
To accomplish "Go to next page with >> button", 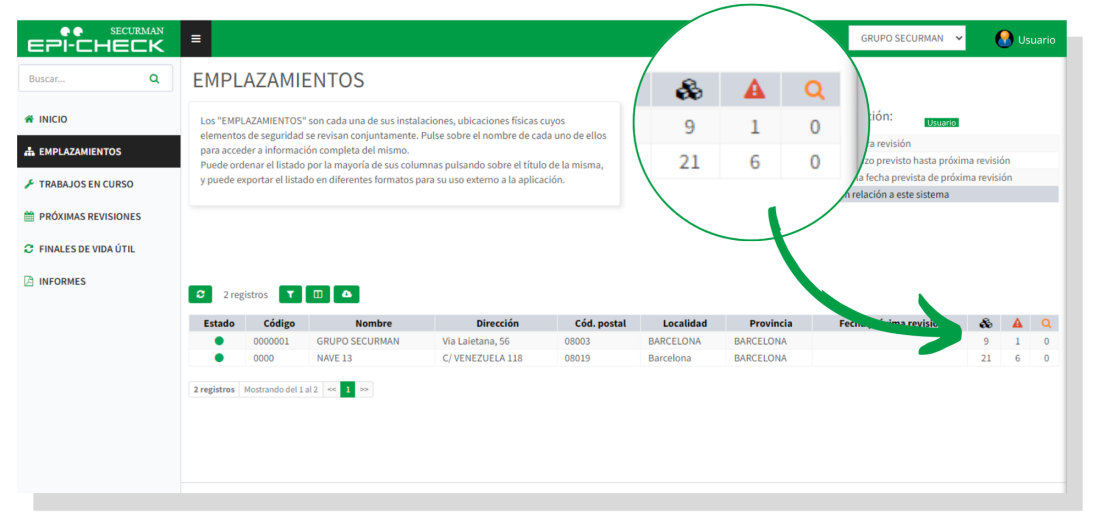I will 364,389.
